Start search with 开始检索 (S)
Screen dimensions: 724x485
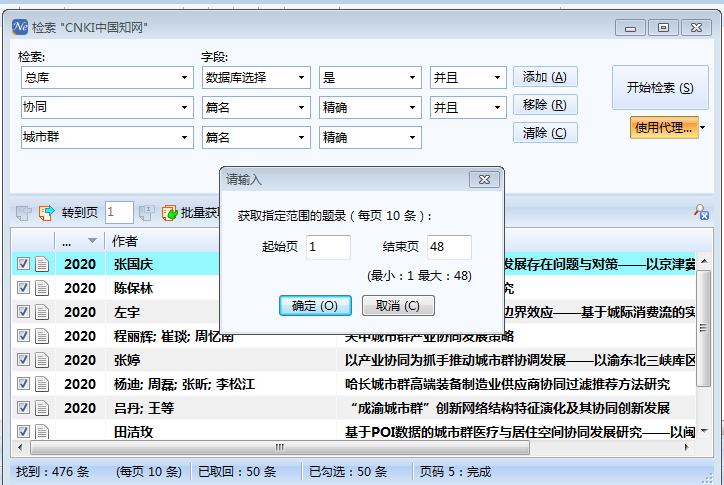coord(660,88)
